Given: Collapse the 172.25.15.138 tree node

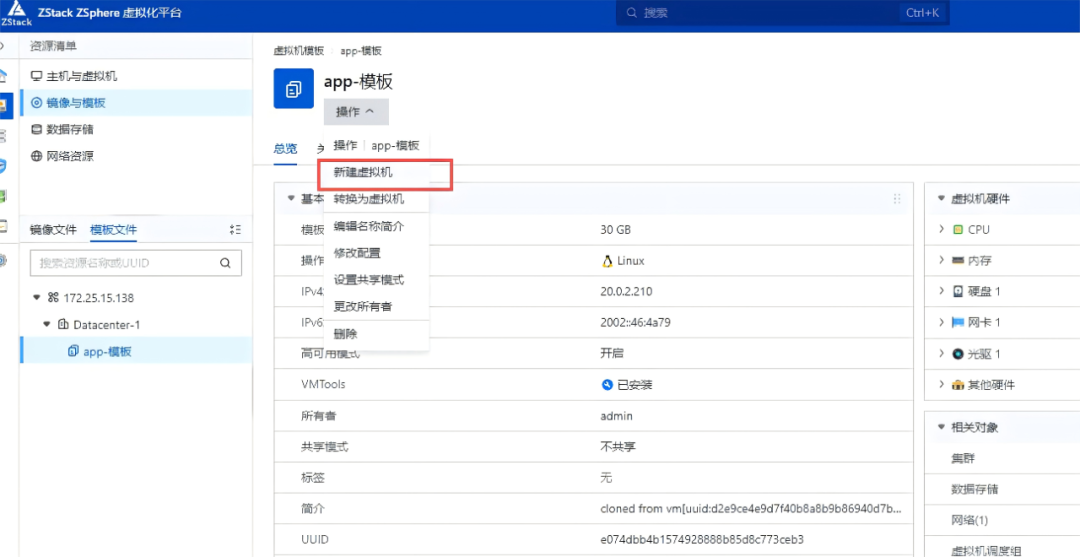Looking at the screenshot, I should pyautogui.click(x=37, y=298).
